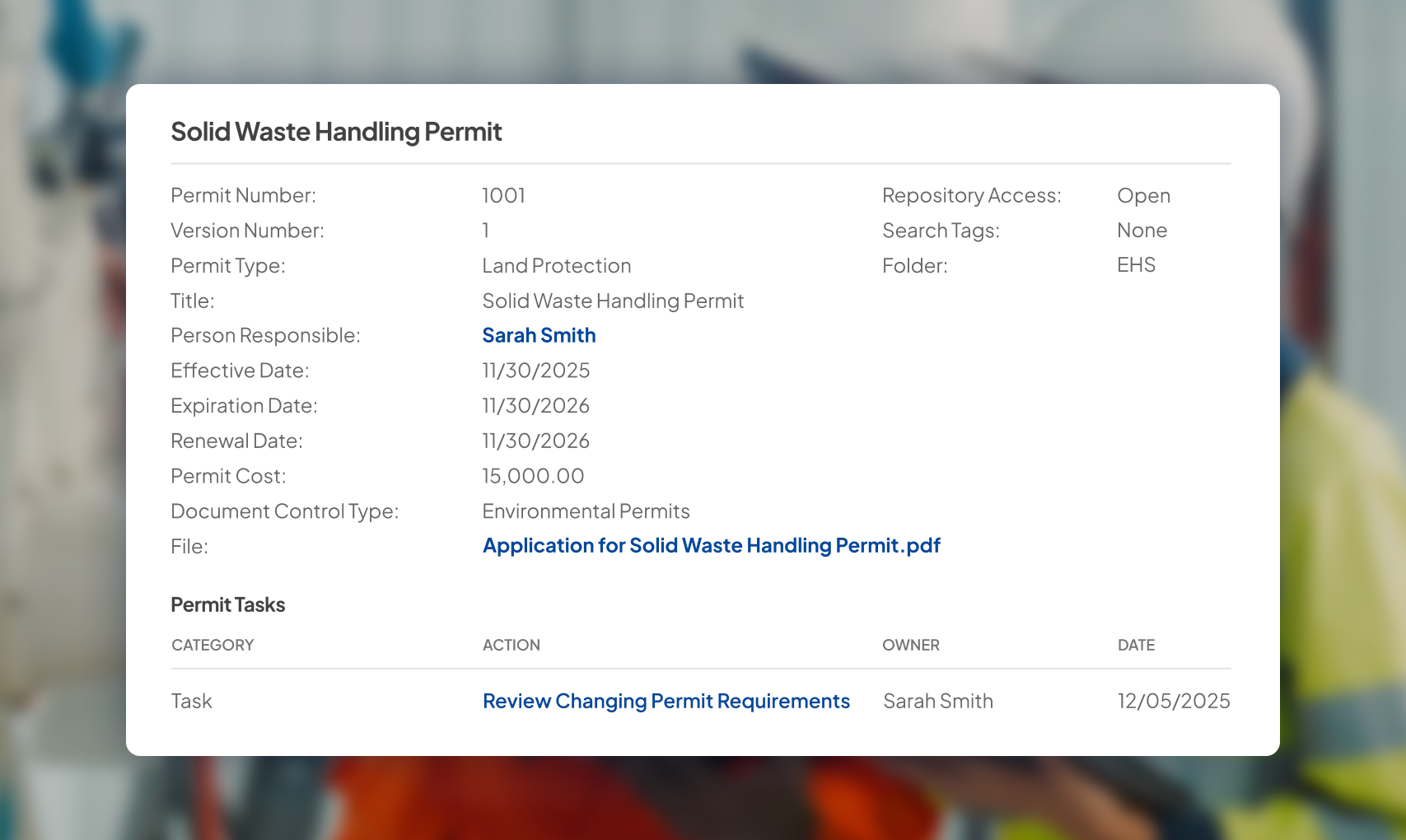This screenshot has width=1406, height=840.
Task: Click the Search Tags value None
Action: click(x=1142, y=231)
